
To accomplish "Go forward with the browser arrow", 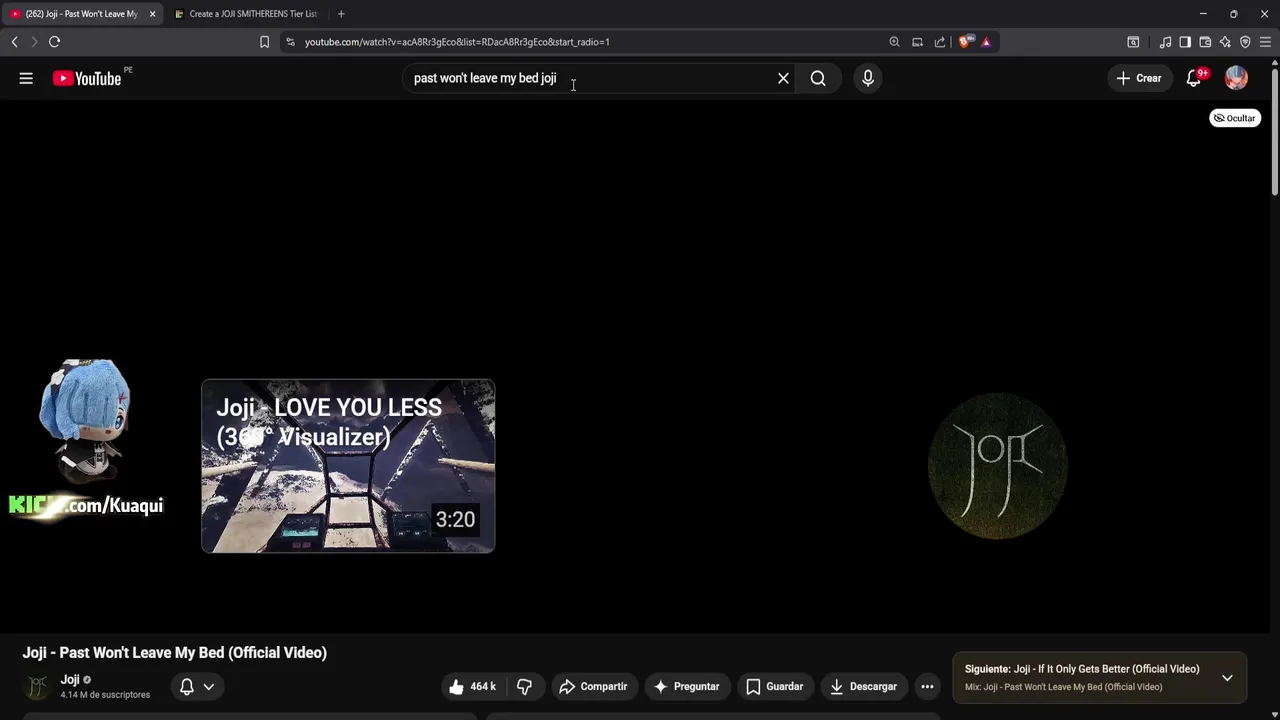I will (34, 42).
